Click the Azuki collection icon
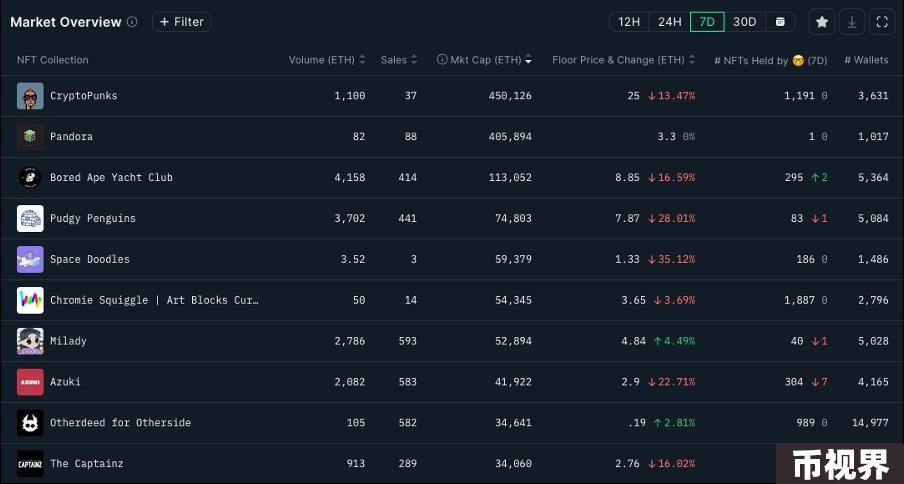The width and height of the screenshot is (904, 484). coord(30,382)
